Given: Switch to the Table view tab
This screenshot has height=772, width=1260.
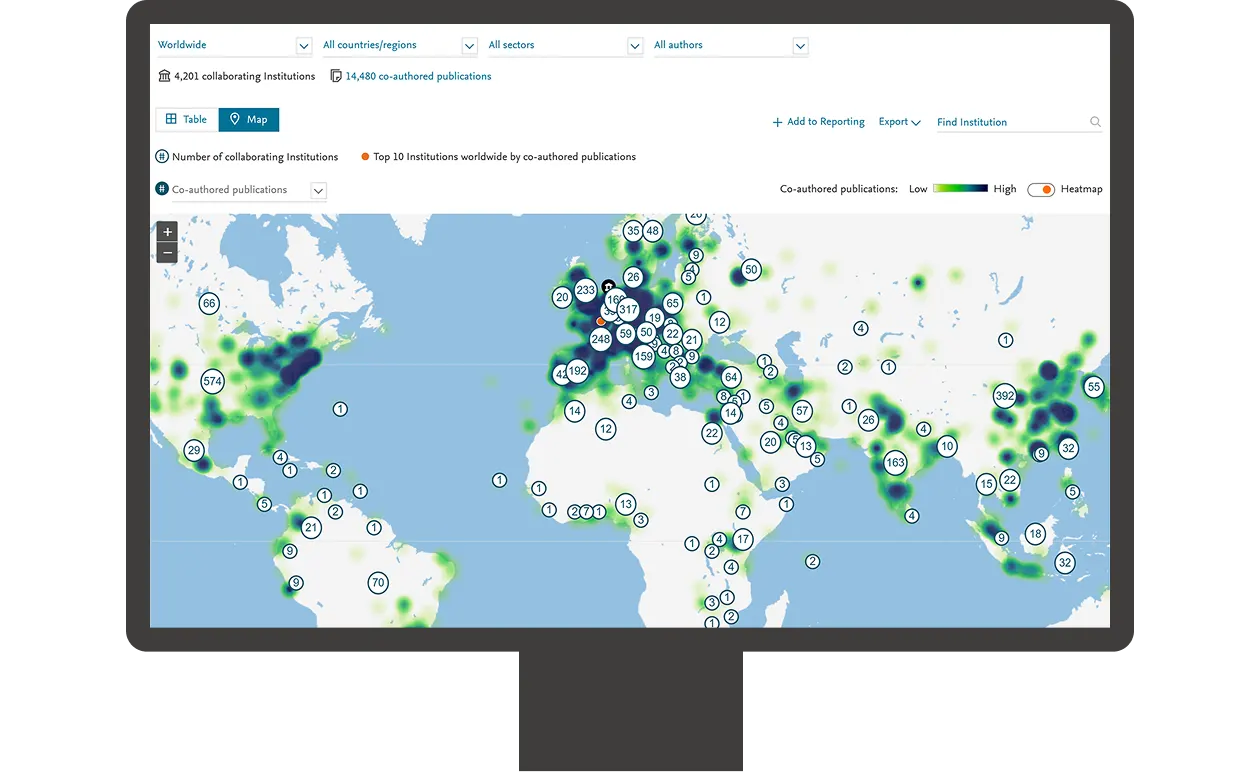Looking at the screenshot, I should coord(187,119).
